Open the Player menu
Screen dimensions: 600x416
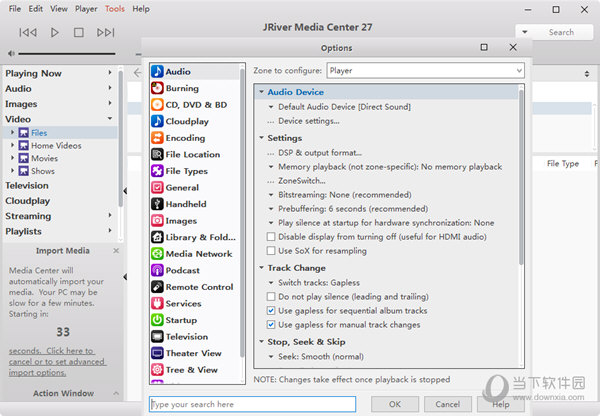pyautogui.click(x=86, y=8)
